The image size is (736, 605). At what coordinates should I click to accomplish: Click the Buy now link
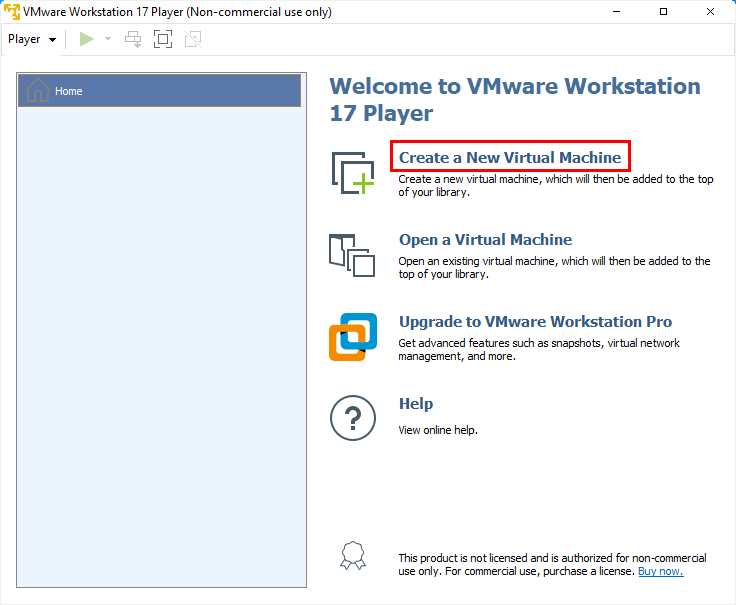click(x=660, y=571)
